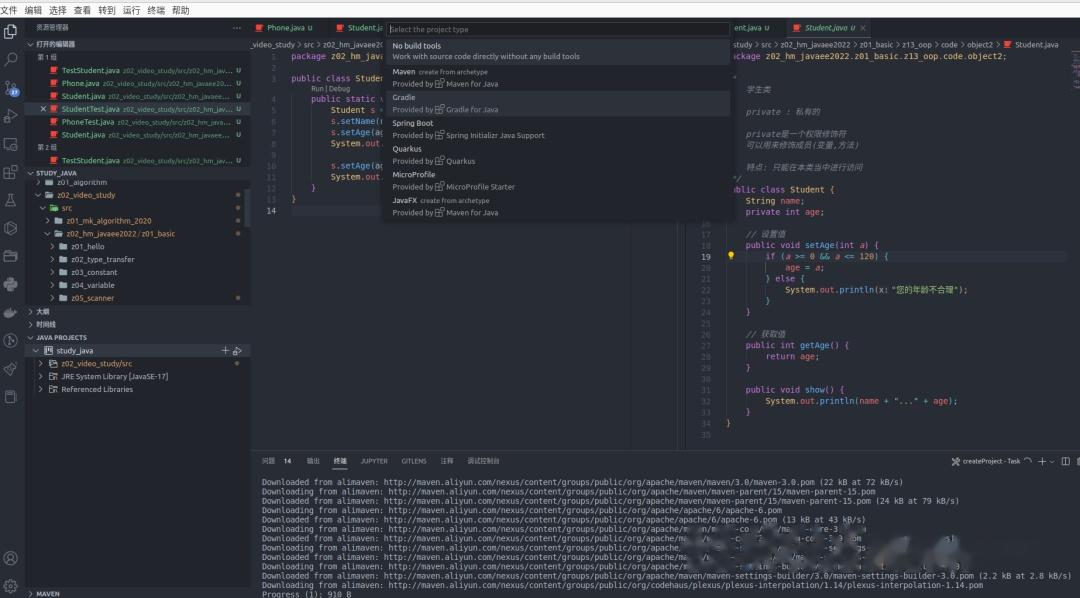This screenshot has height=598, width=1080.
Task: Open the Docker view icon
Action: (x=10, y=313)
